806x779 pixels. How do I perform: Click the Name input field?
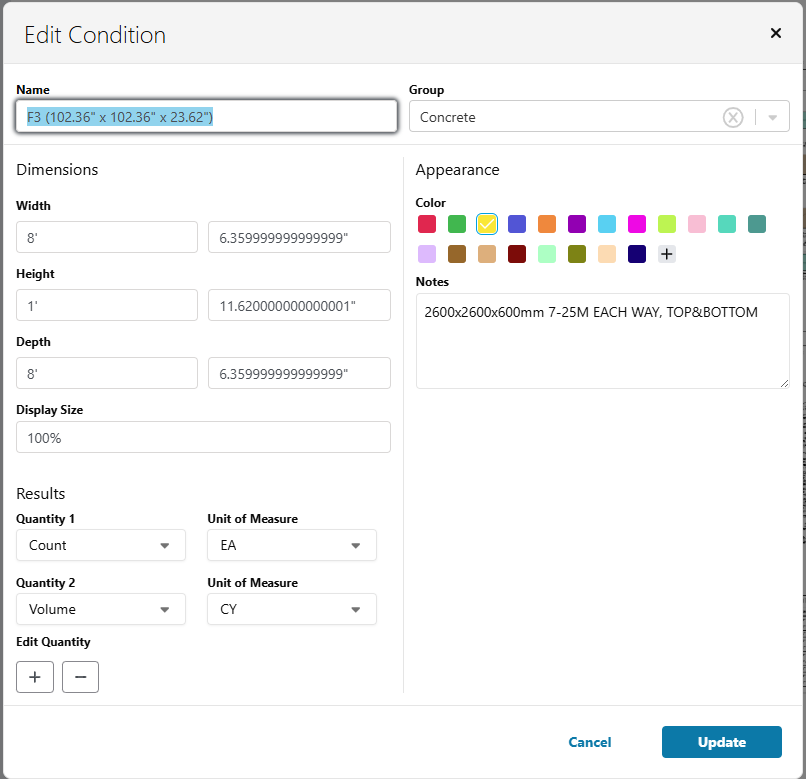[206, 116]
